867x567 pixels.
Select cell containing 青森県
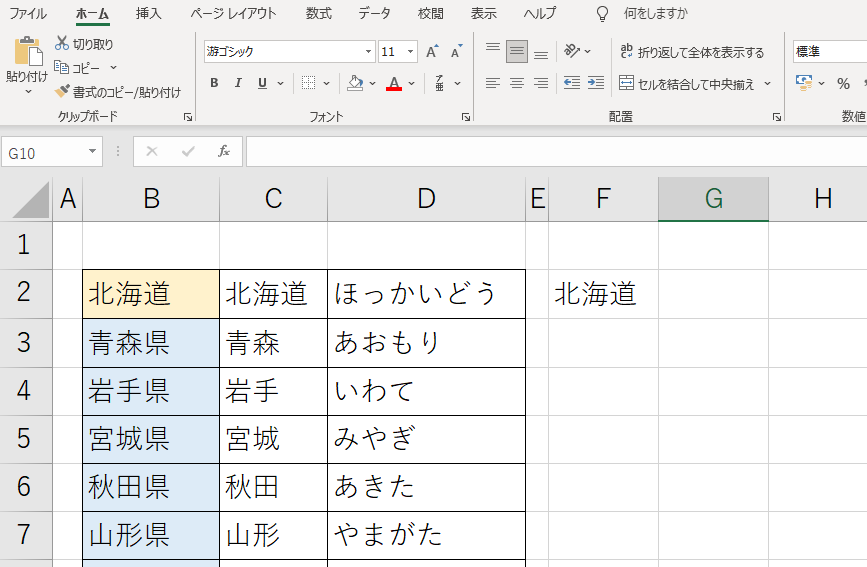click(151, 343)
